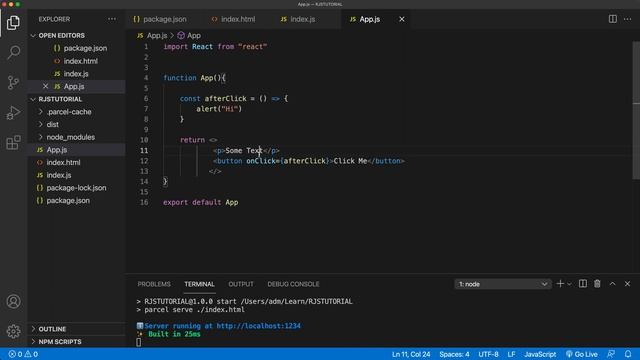The height and width of the screenshot is (360, 640).
Task: Open the errors and warnings status indicator
Action: 23,354
